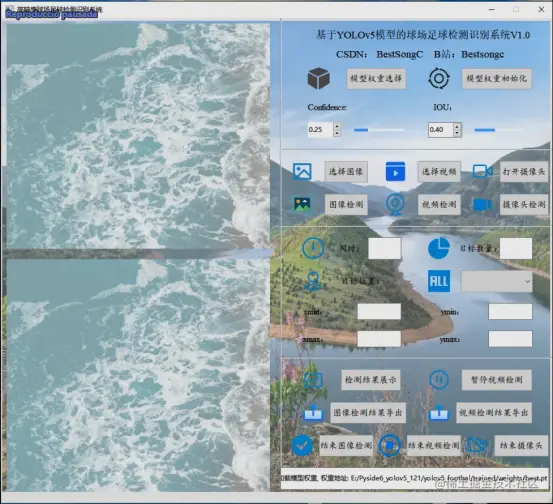Click the crossed-out camera icon

478,445
